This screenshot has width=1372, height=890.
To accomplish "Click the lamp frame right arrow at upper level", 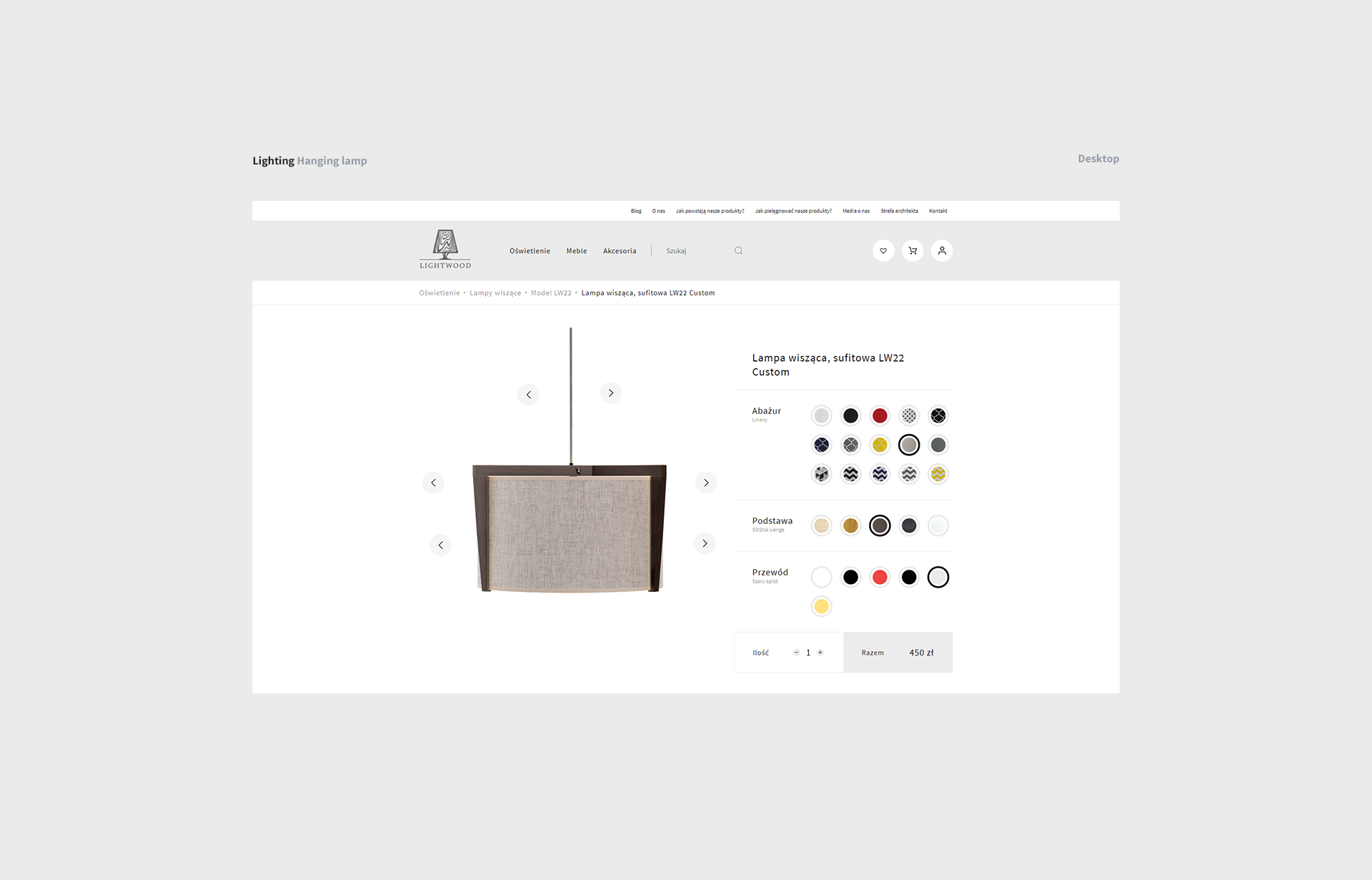I will (x=706, y=483).
